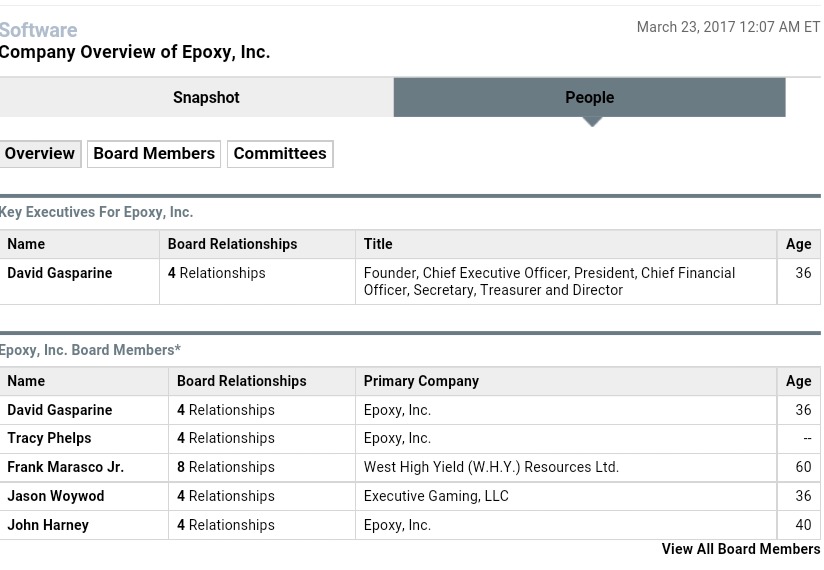The image size is (824, 570).
Task: View Frank Marasco's 8 Relationships
Action: (x=225, y=467)
